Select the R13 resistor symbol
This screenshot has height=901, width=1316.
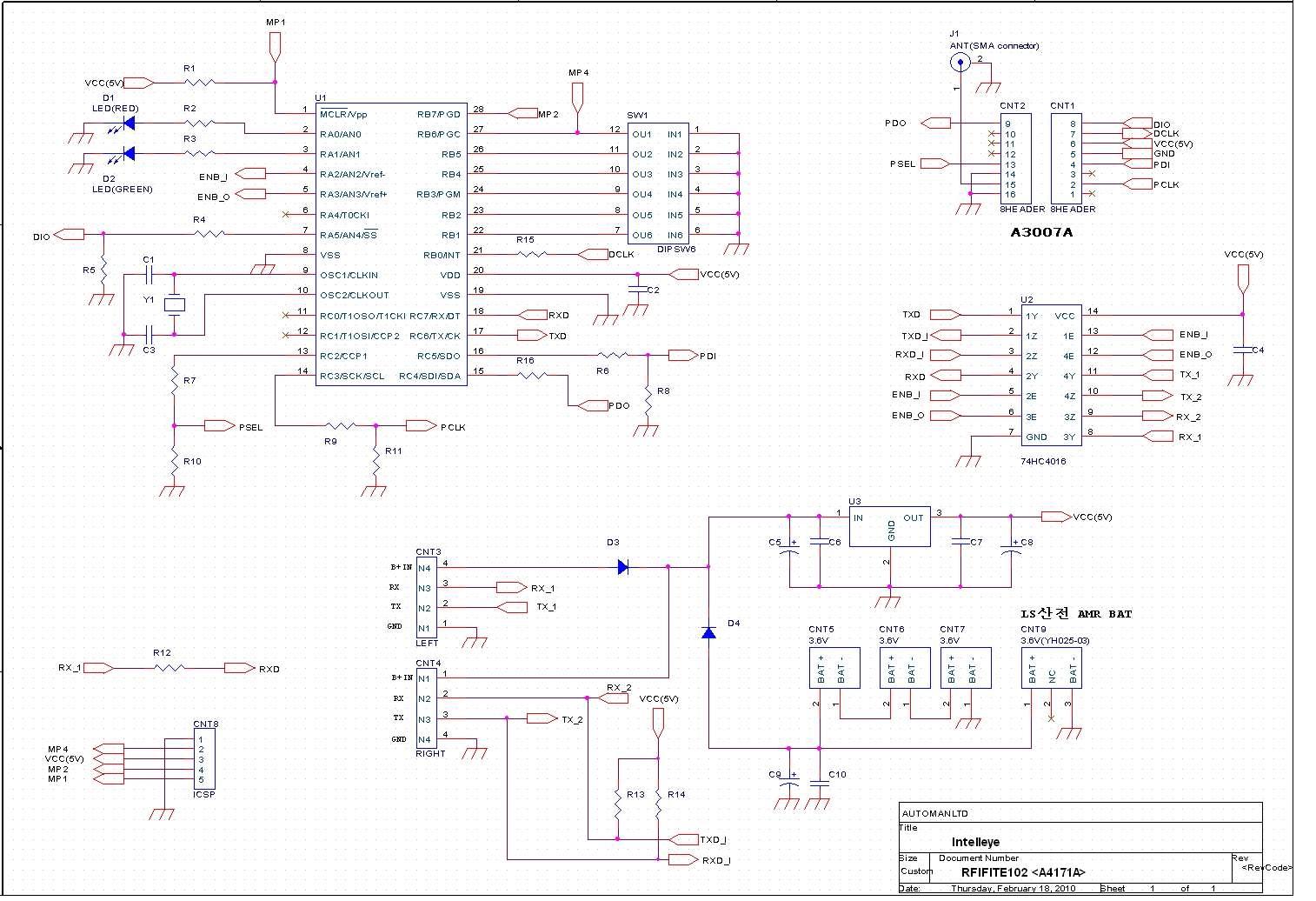(x=618, y=806)
